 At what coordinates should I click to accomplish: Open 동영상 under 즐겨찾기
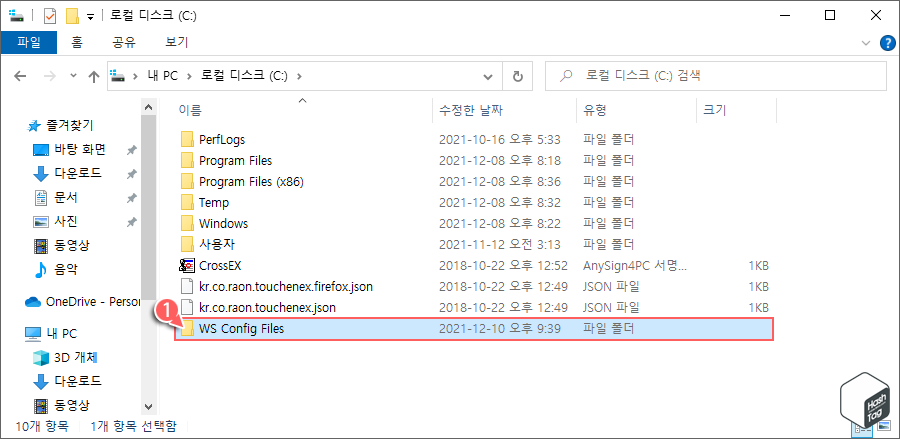[72, 246]
